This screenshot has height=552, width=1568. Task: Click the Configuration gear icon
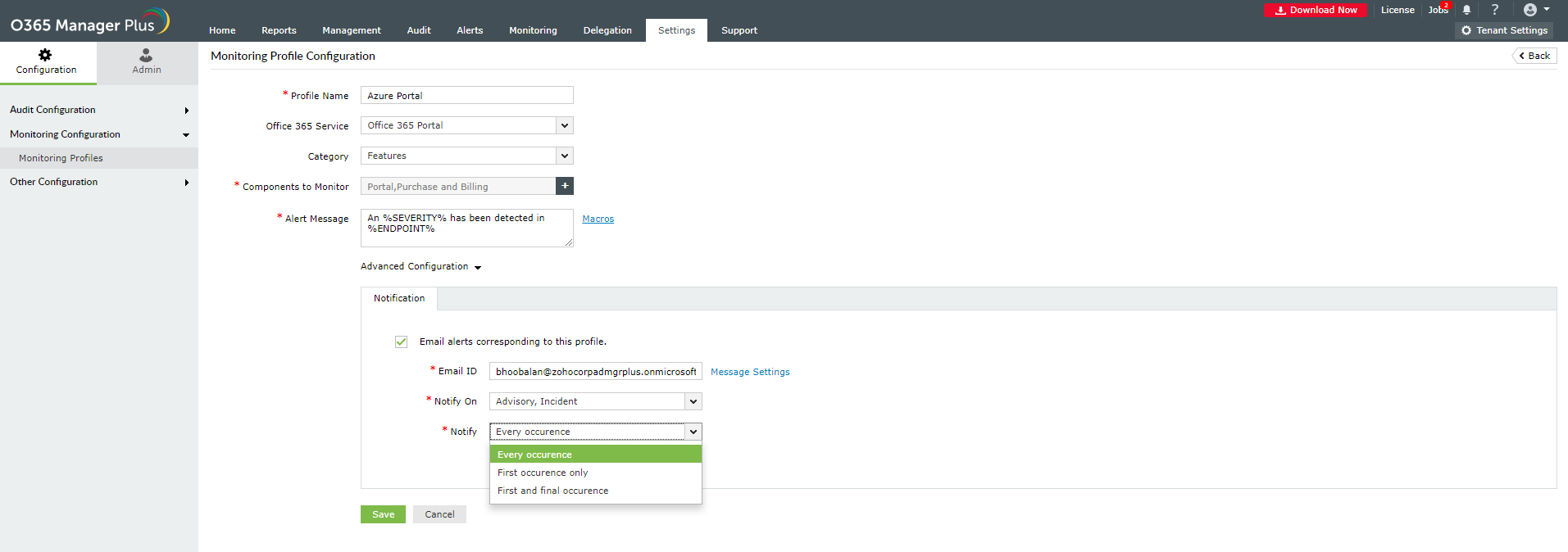click(x=45, y=55)
